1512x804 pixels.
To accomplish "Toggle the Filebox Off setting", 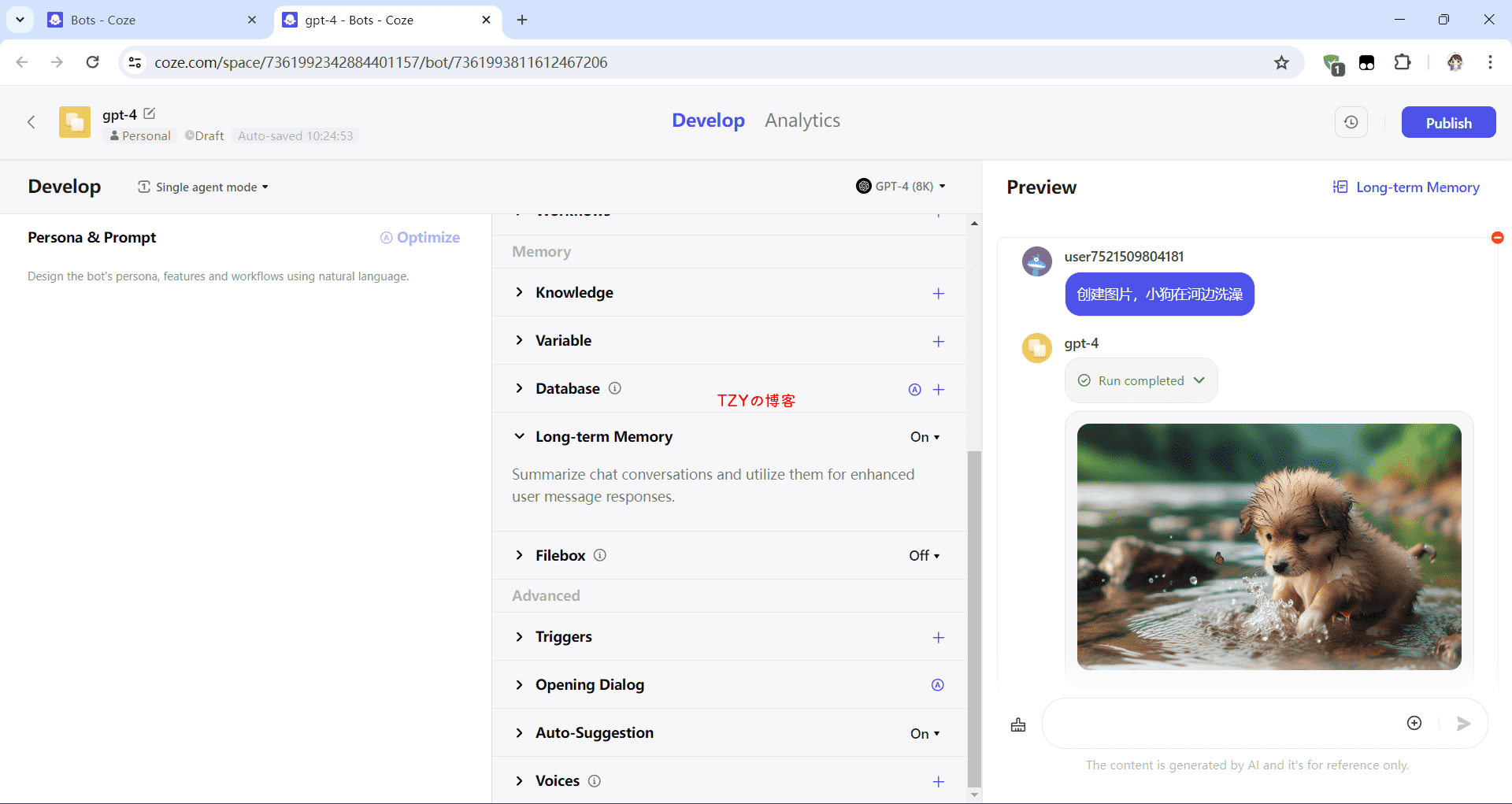I will tap(924, 556).
